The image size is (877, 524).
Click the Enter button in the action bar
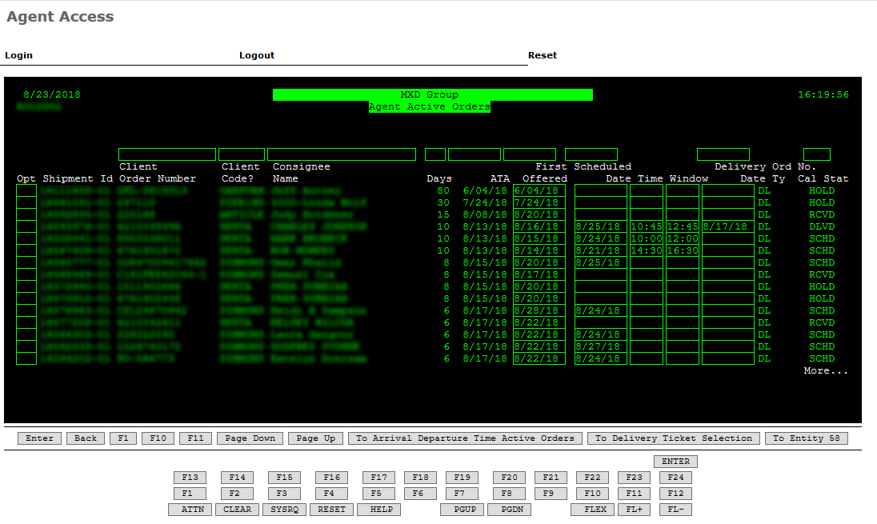[x=39, y=438]
